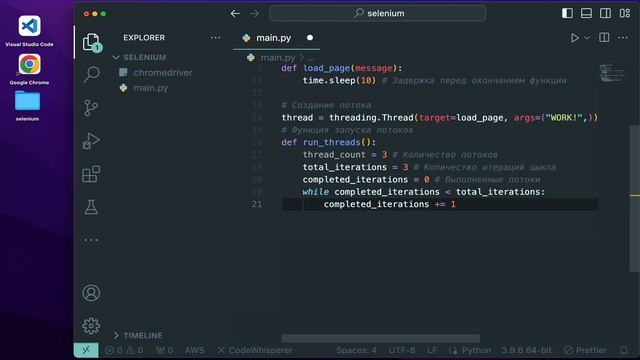
Task: Click the EXPLORER panel title
Action: [144, 38]
